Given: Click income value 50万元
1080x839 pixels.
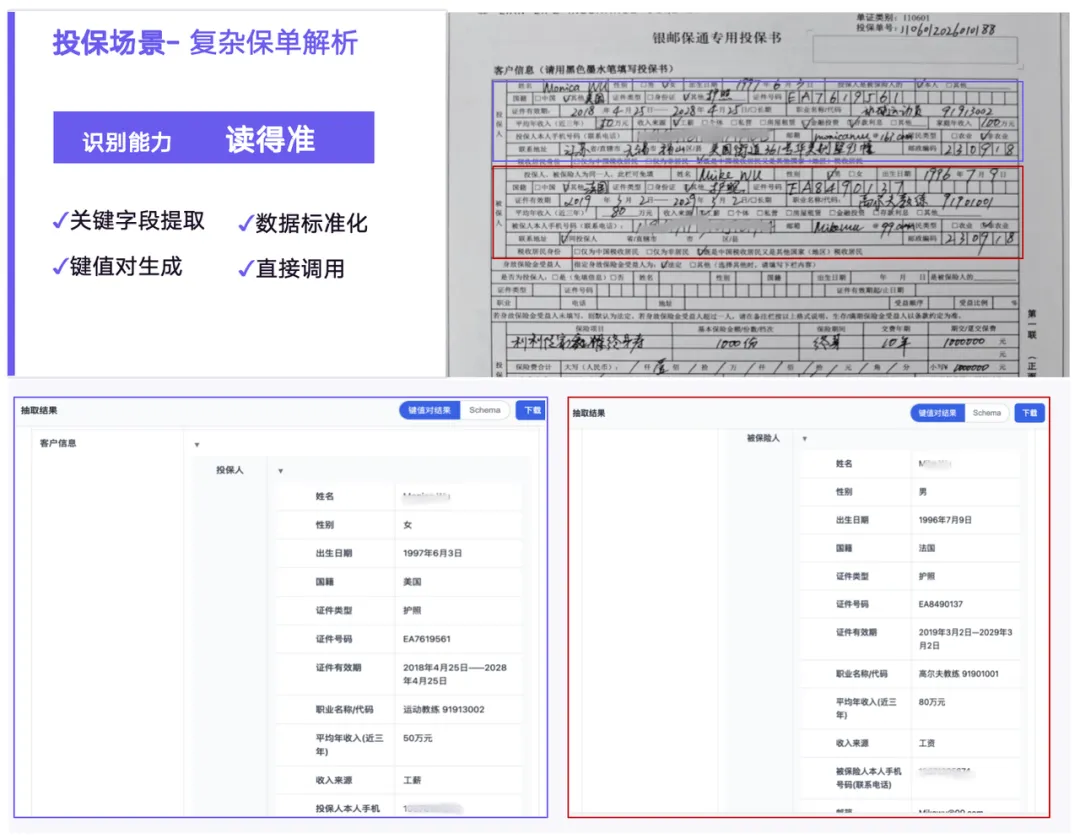Looking at the screenshot, I should (417, 738).
